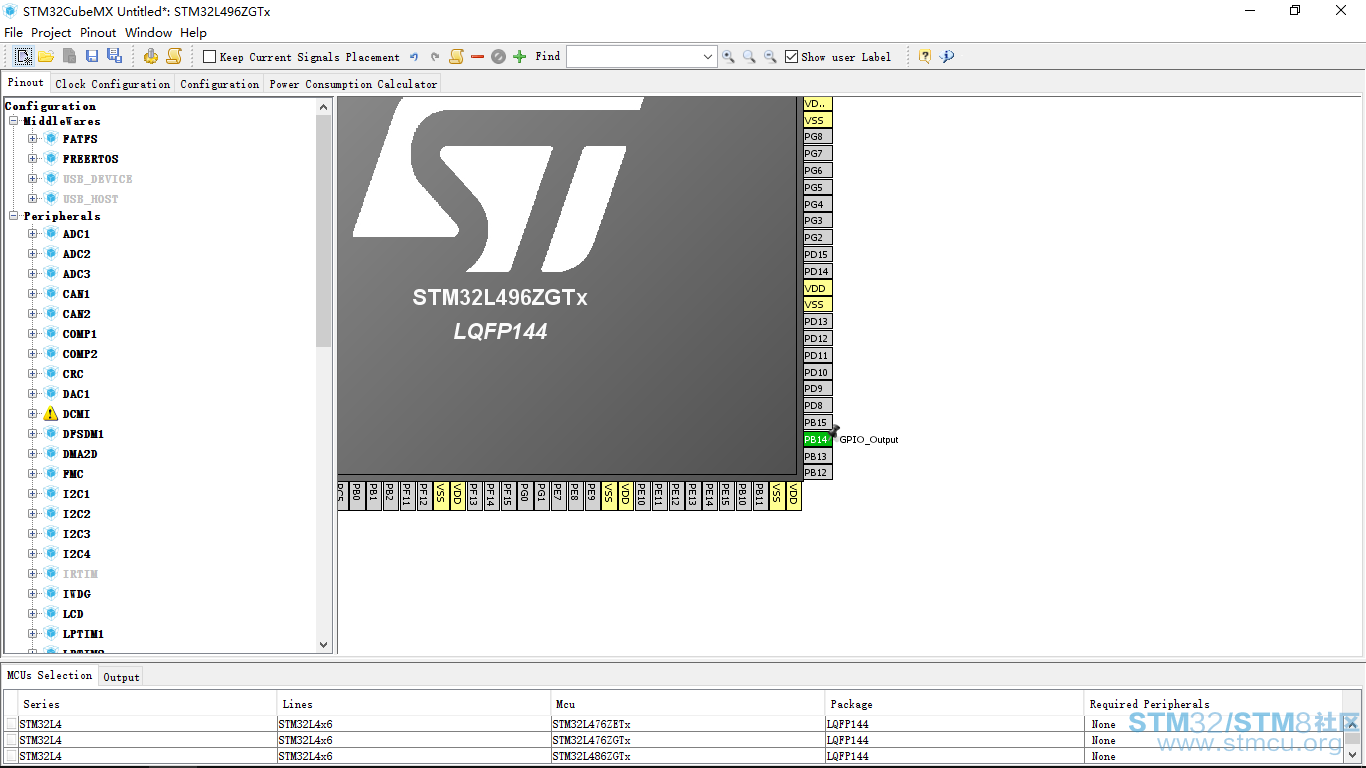The width and height of the screenshot is (1366, 768).
Task: Save the project using the floppy disk icon
Action: [x=92, y=56]
